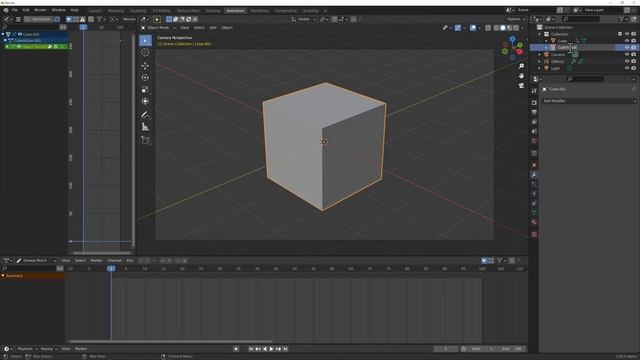Open the Global transform orientation dropdown
Image resolution: width=640 pixels, height=360 pixels.
point(304,19)
